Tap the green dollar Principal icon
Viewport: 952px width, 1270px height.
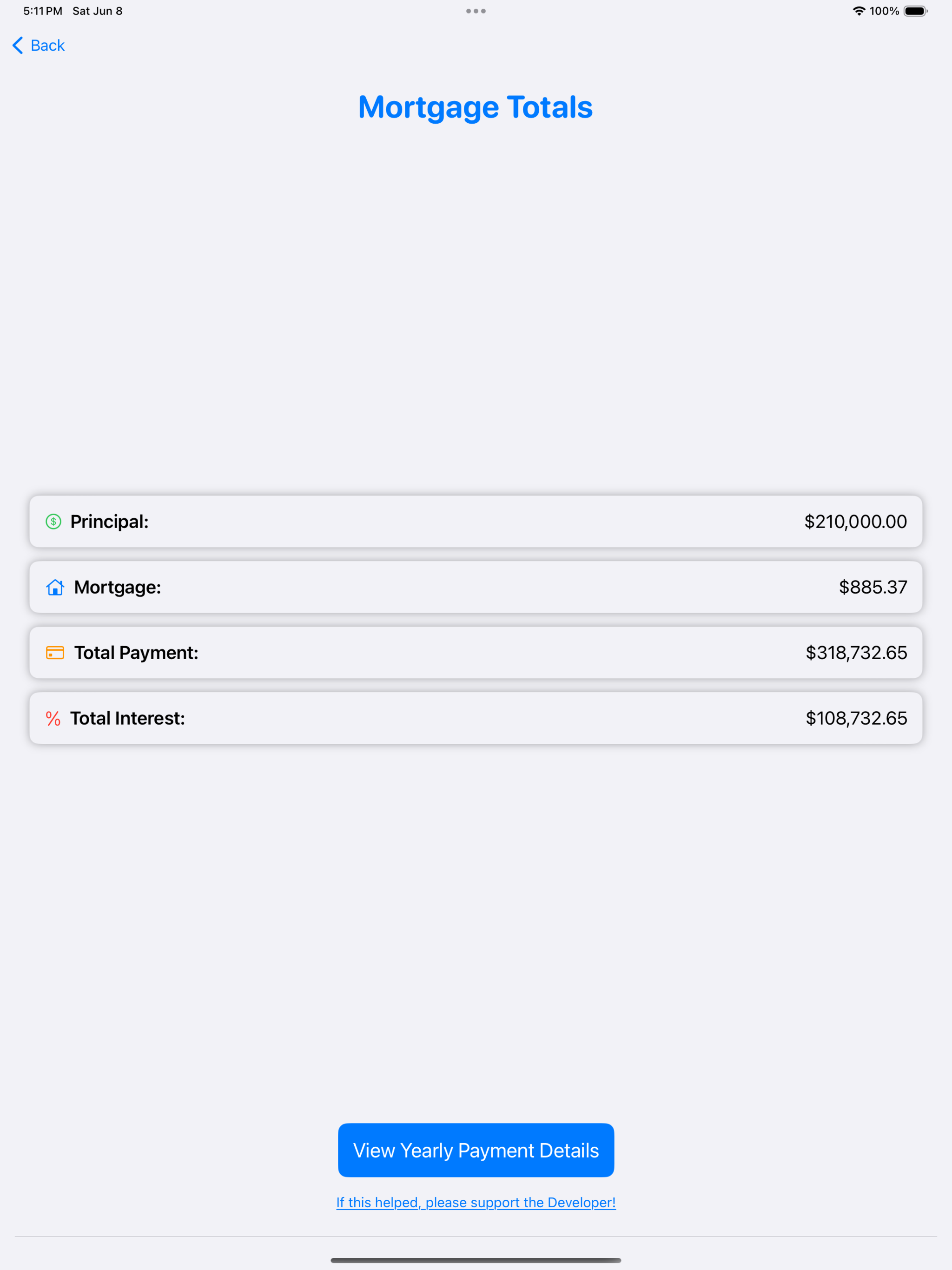pos(53,521)
